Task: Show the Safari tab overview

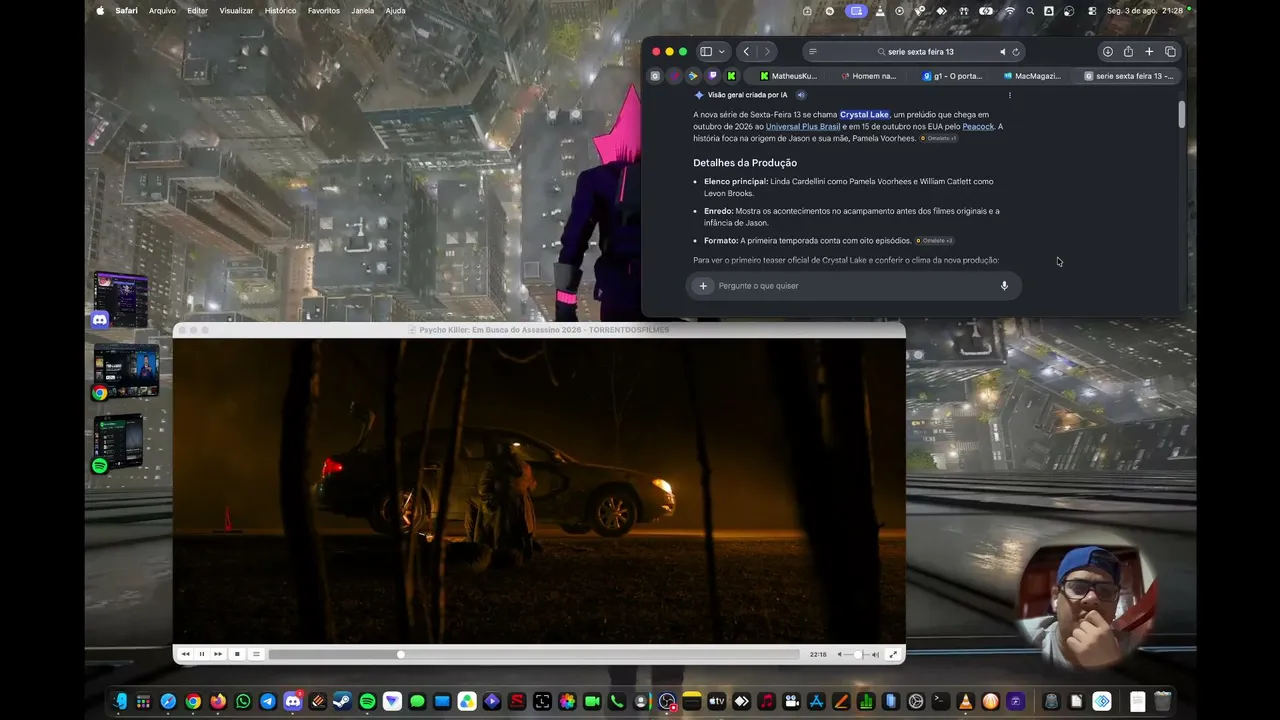Action: coord(1170,52)
